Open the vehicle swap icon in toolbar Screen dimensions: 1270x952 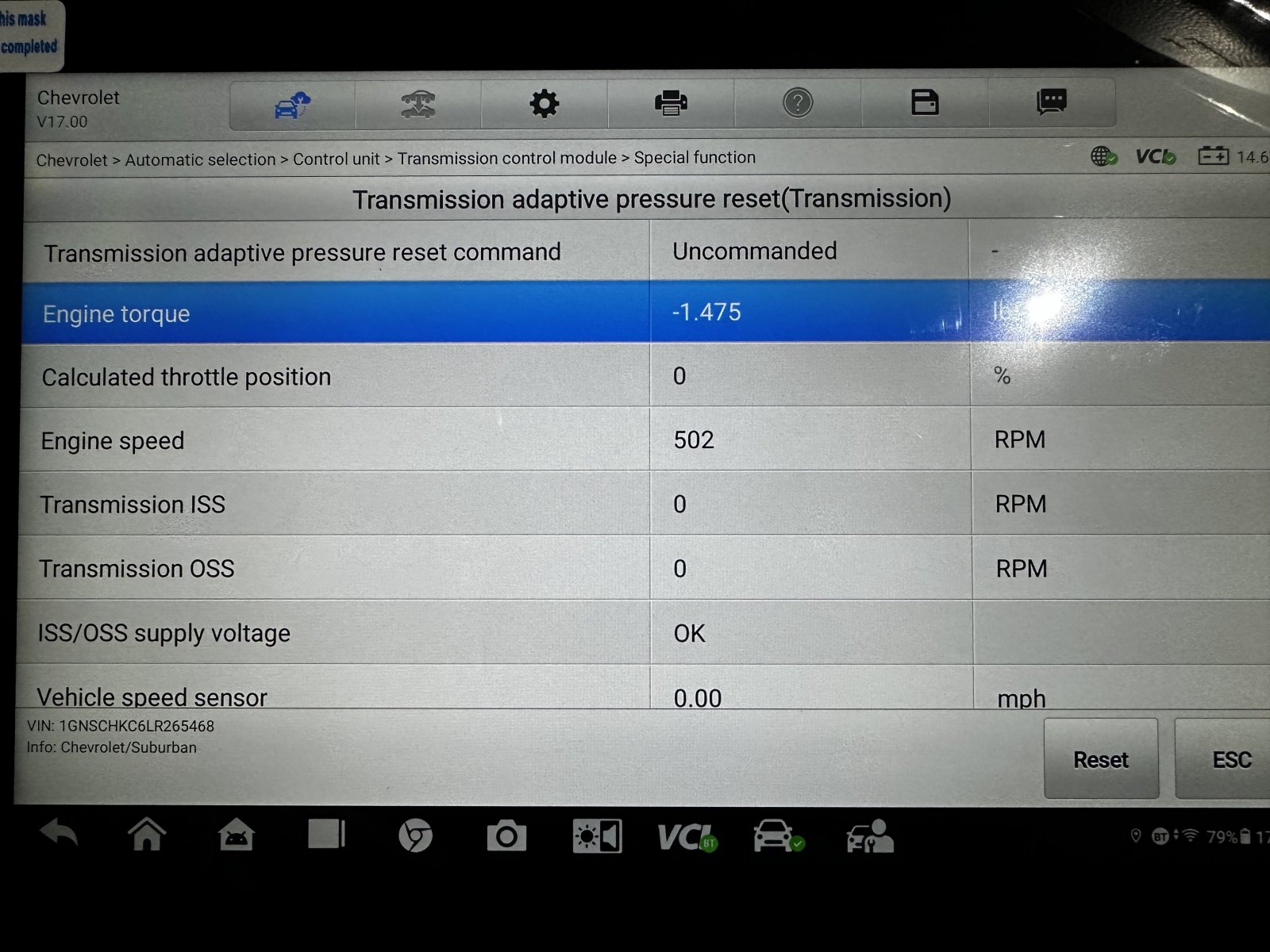pyautogui.click(x=418, y=104)
